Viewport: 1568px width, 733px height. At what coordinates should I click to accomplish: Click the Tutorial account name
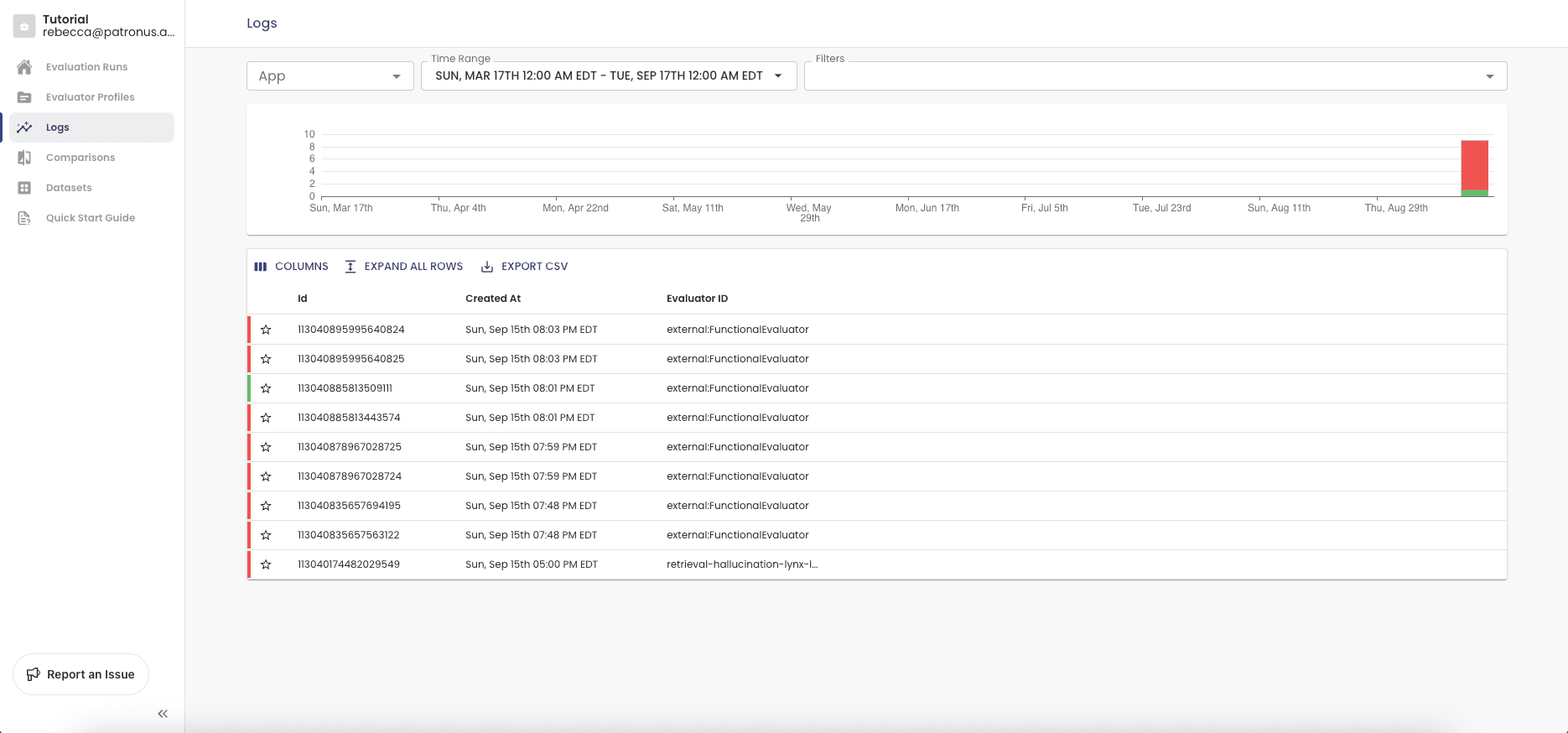coord(65,19)
